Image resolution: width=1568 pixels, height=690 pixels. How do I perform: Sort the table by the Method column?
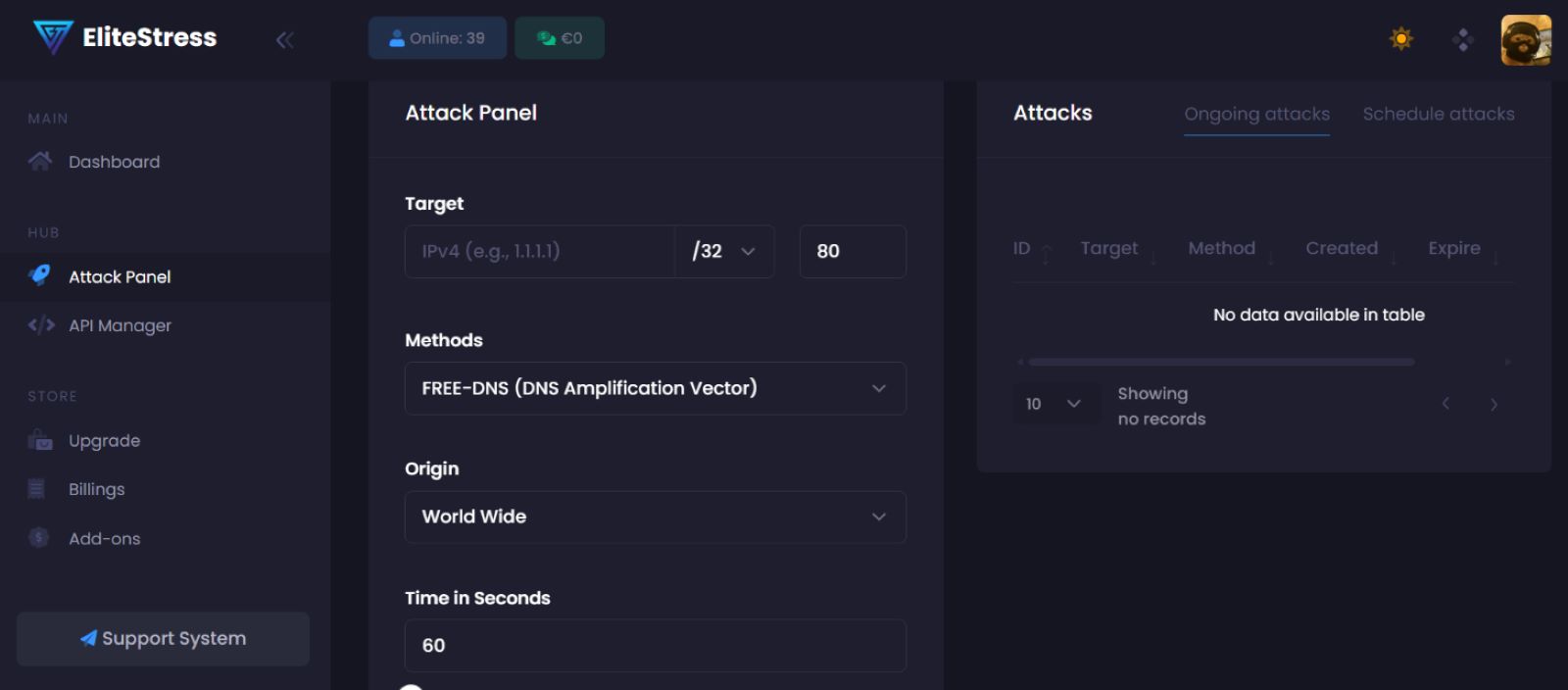[x=1232, y=249]
